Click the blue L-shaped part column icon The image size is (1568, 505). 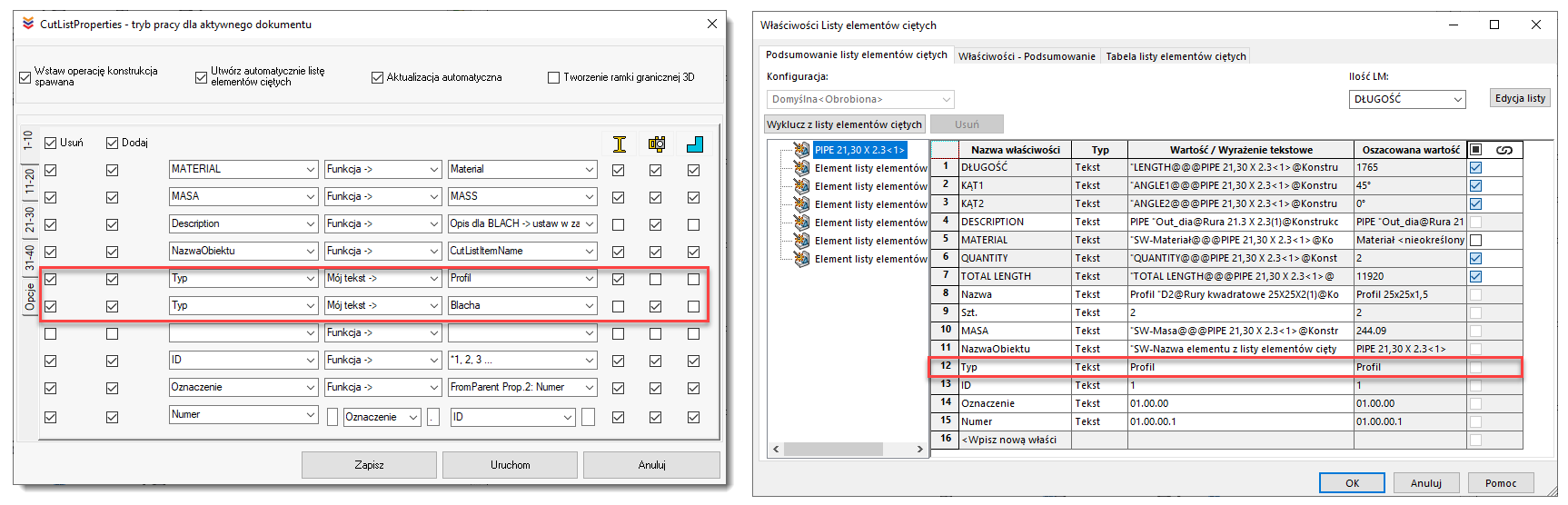(x=694, y=144)
